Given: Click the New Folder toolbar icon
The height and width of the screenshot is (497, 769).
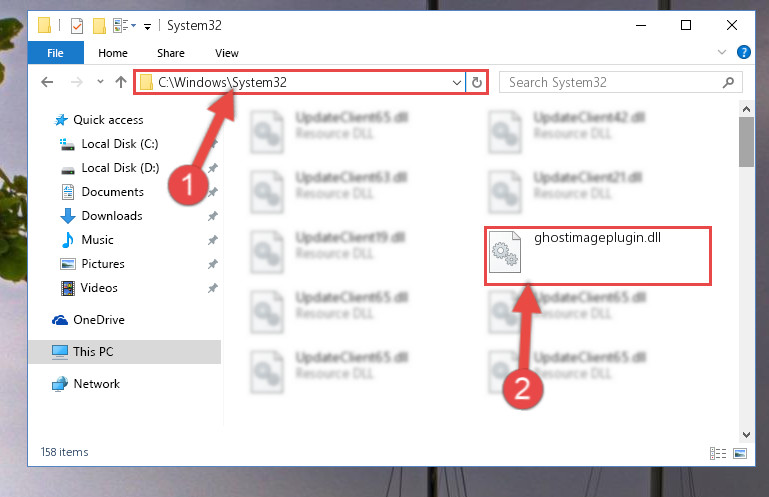Looking at the screenshot, I should pyautogui.click(x=100, y=26).
